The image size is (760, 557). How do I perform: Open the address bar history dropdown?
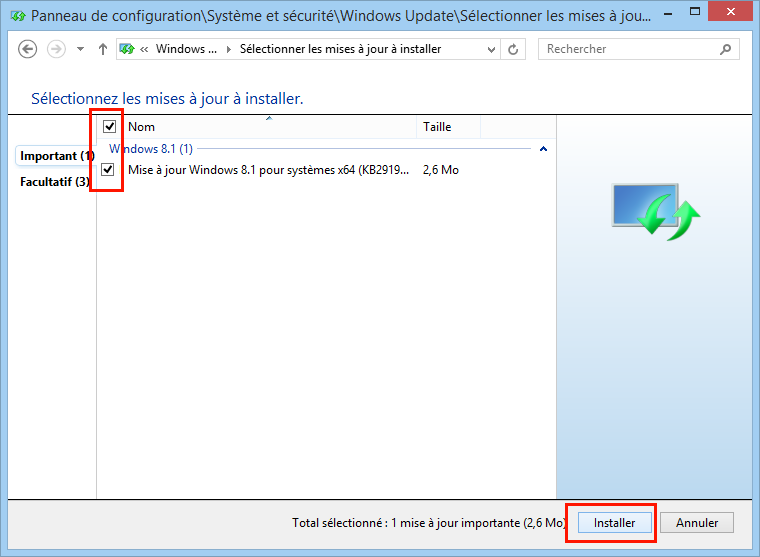click(491, 49)
